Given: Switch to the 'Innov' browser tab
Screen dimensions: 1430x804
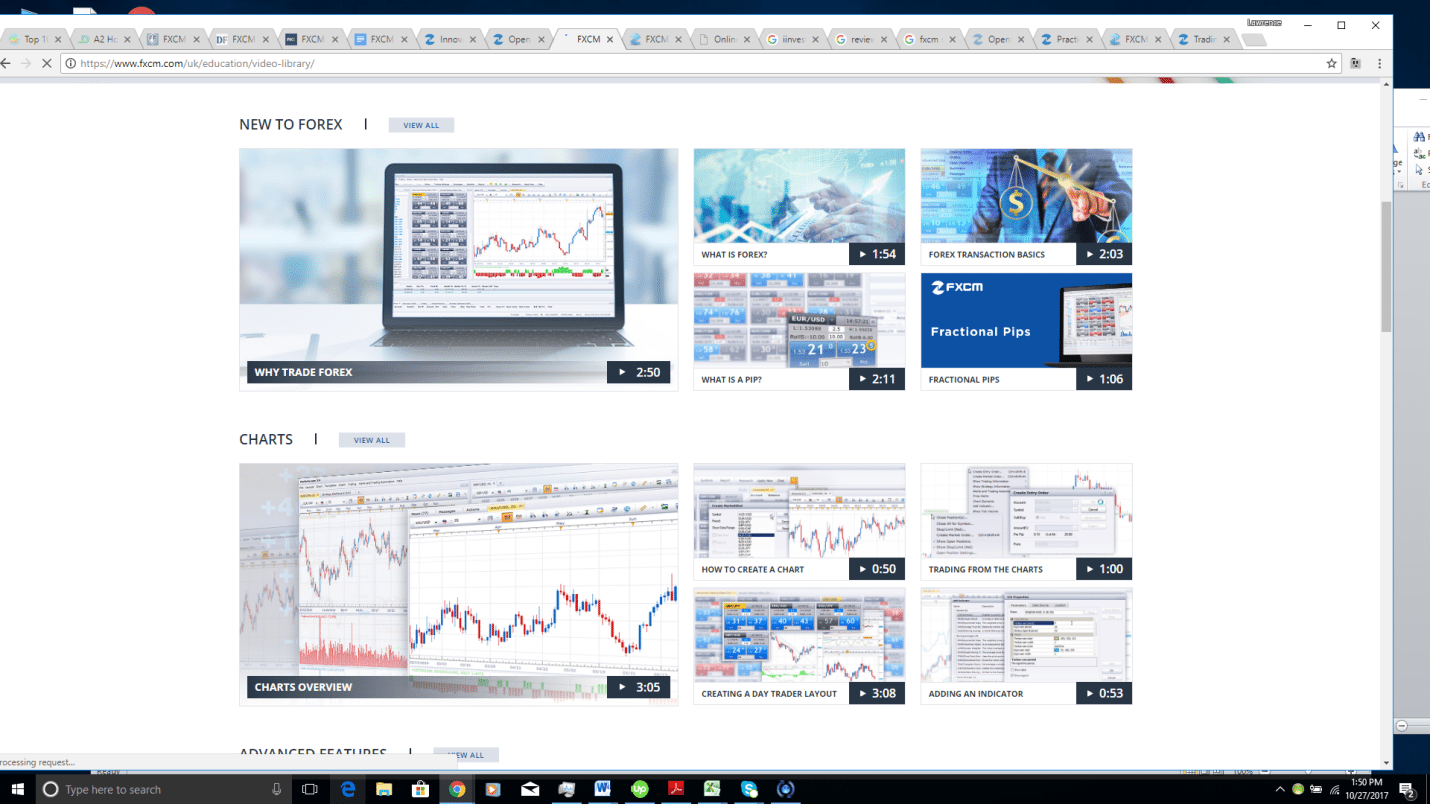Looking at the screenshot, I should (450, 39).
